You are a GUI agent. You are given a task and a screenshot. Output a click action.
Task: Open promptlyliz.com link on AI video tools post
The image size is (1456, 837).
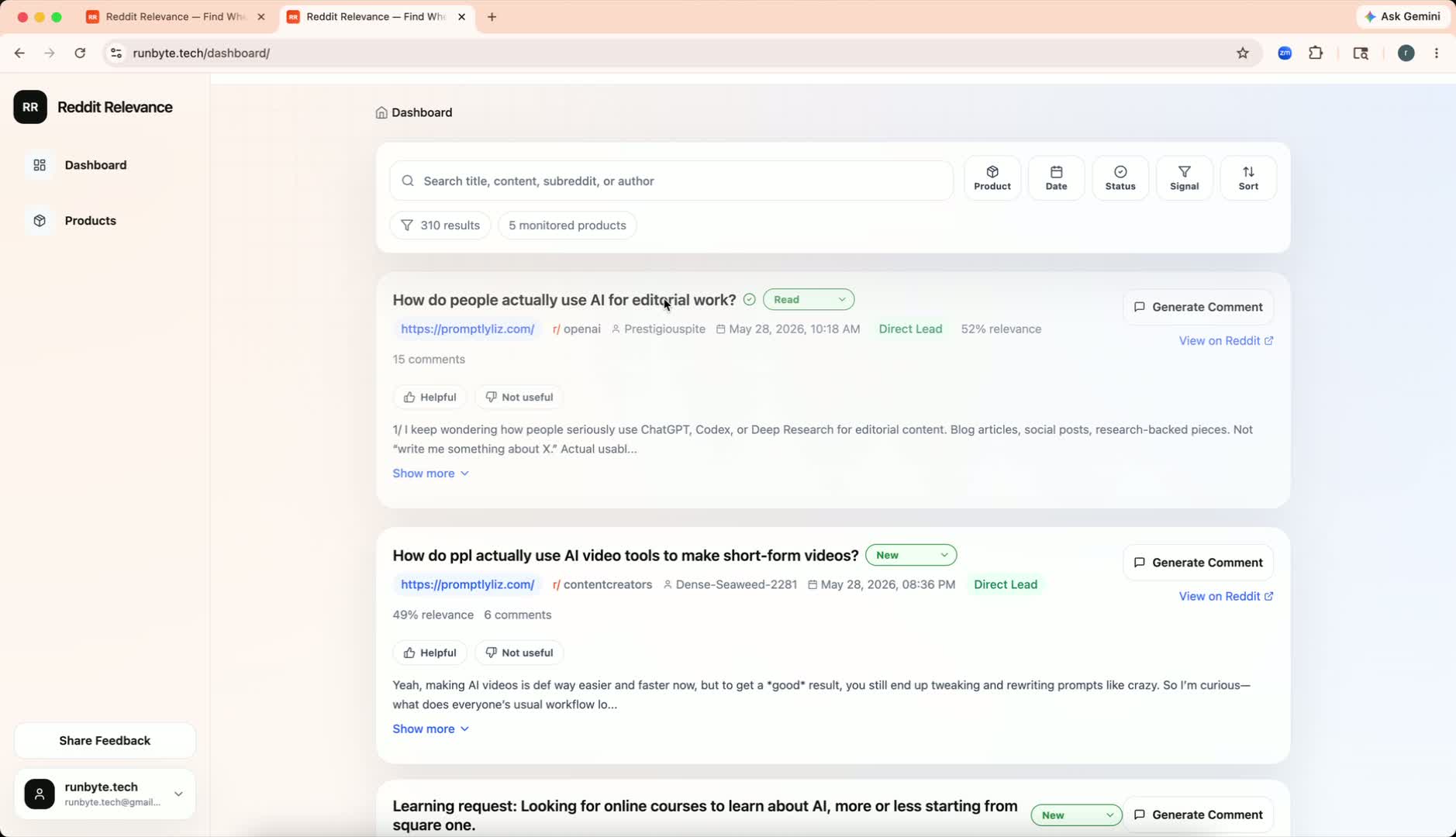(x=468, y=585)
